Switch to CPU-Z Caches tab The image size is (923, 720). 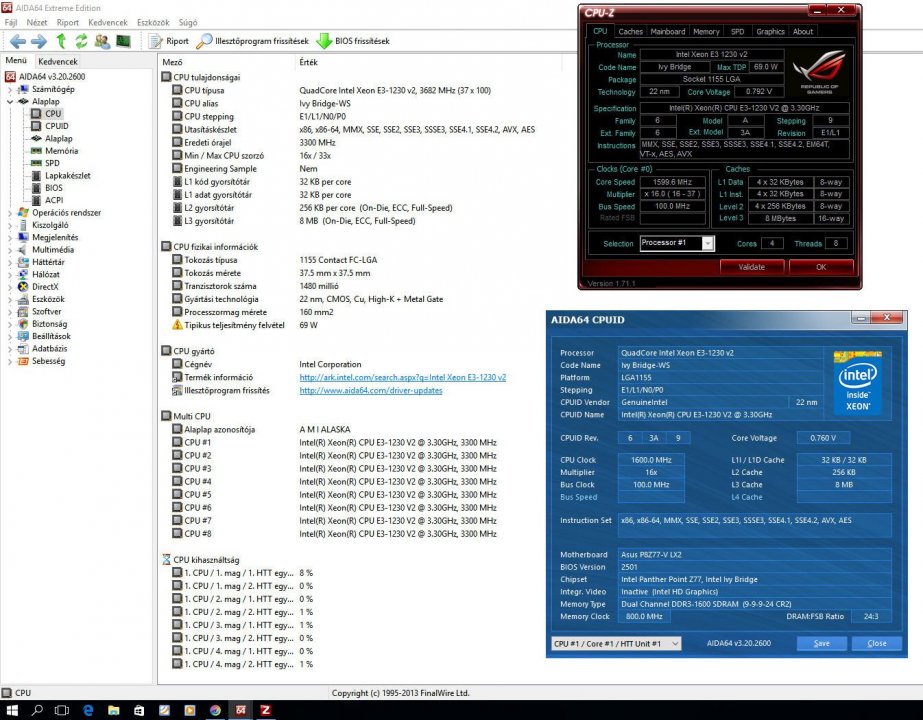pyautogui.click(x=630, y=32)
